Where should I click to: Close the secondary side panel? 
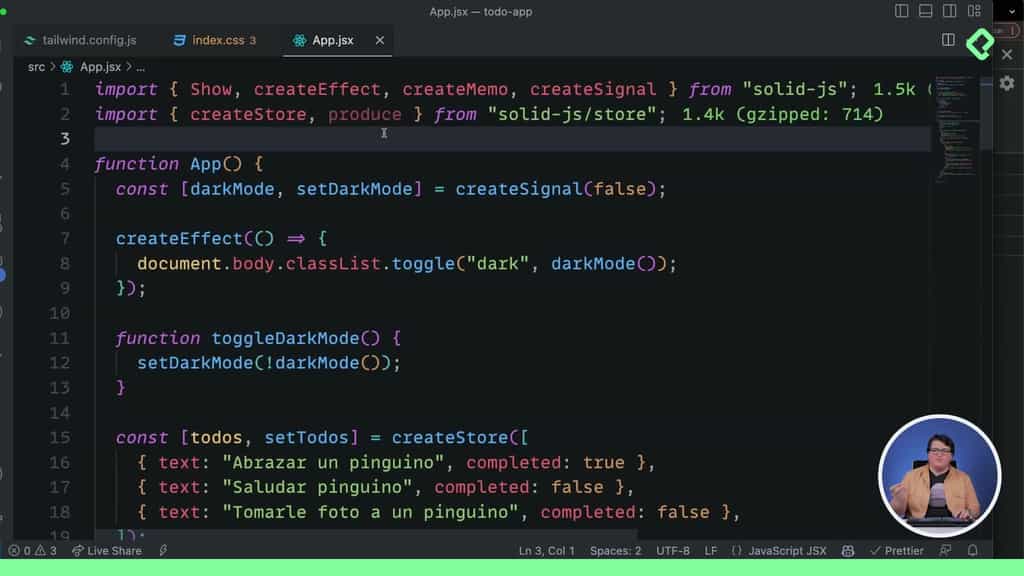point(1007,54)
